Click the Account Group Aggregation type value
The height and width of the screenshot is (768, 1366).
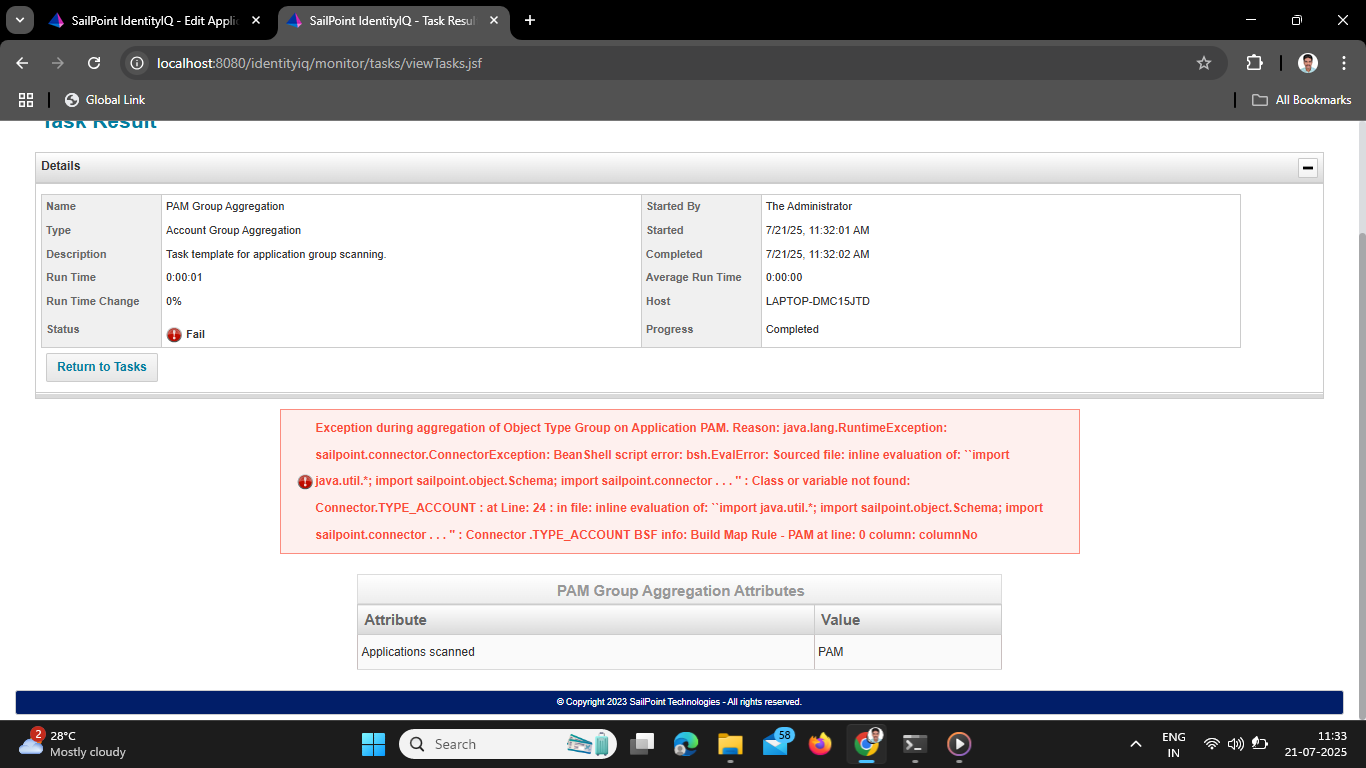tap(233, 230)
